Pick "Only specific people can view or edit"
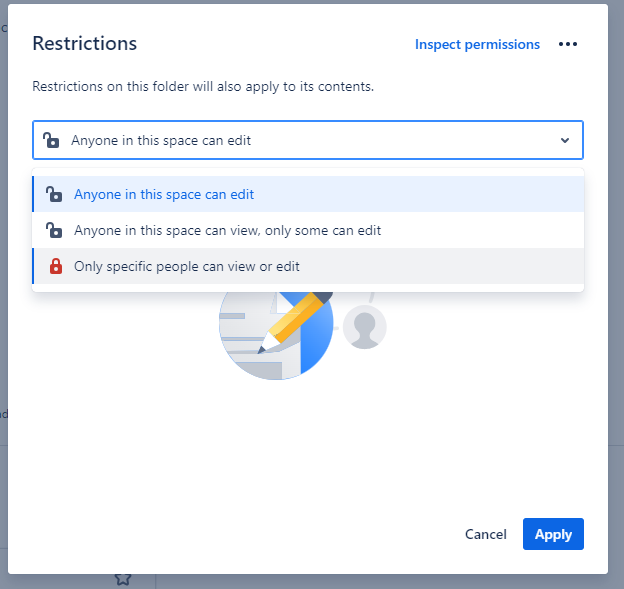 (x=187, y=267)
